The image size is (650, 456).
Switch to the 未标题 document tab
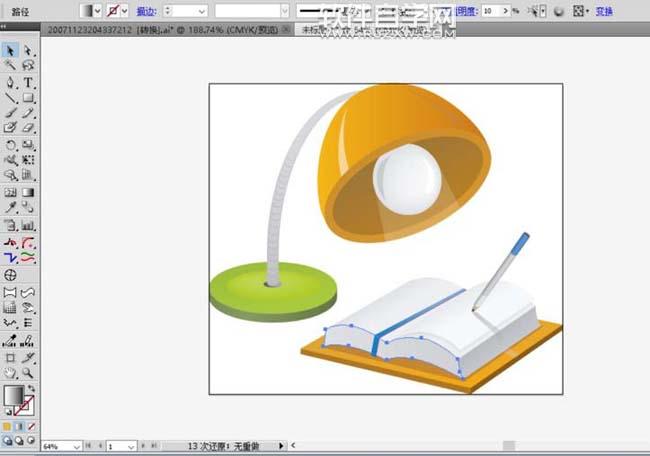click(365, 30)
